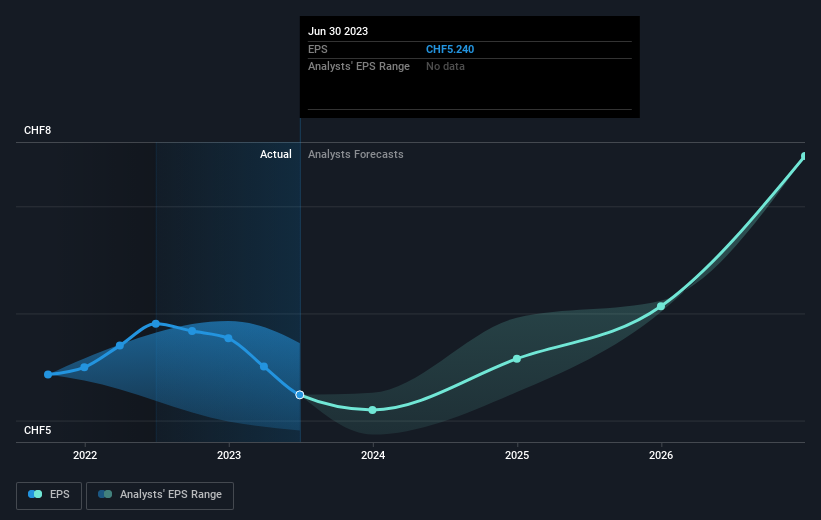
Task: Click the Analysts' EPS Range legend icon
Action: click(x=105, y=494)
